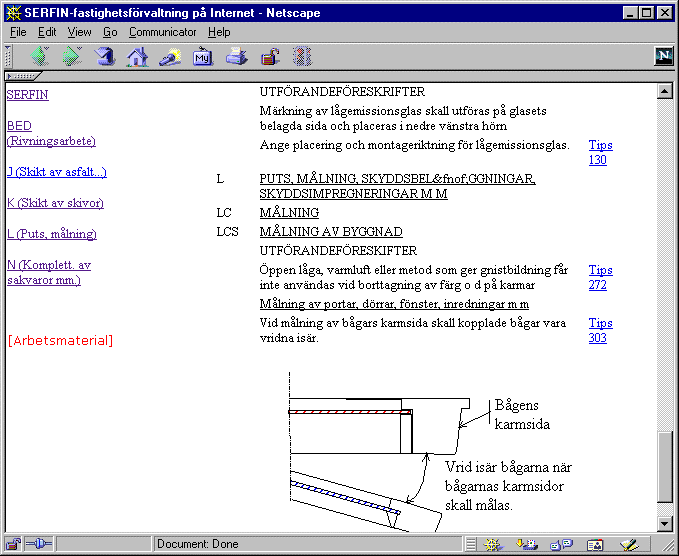Viewport: 679px width, 556px height.
Task: Open Composer from the component bar
Action: [x=629, y=544]
